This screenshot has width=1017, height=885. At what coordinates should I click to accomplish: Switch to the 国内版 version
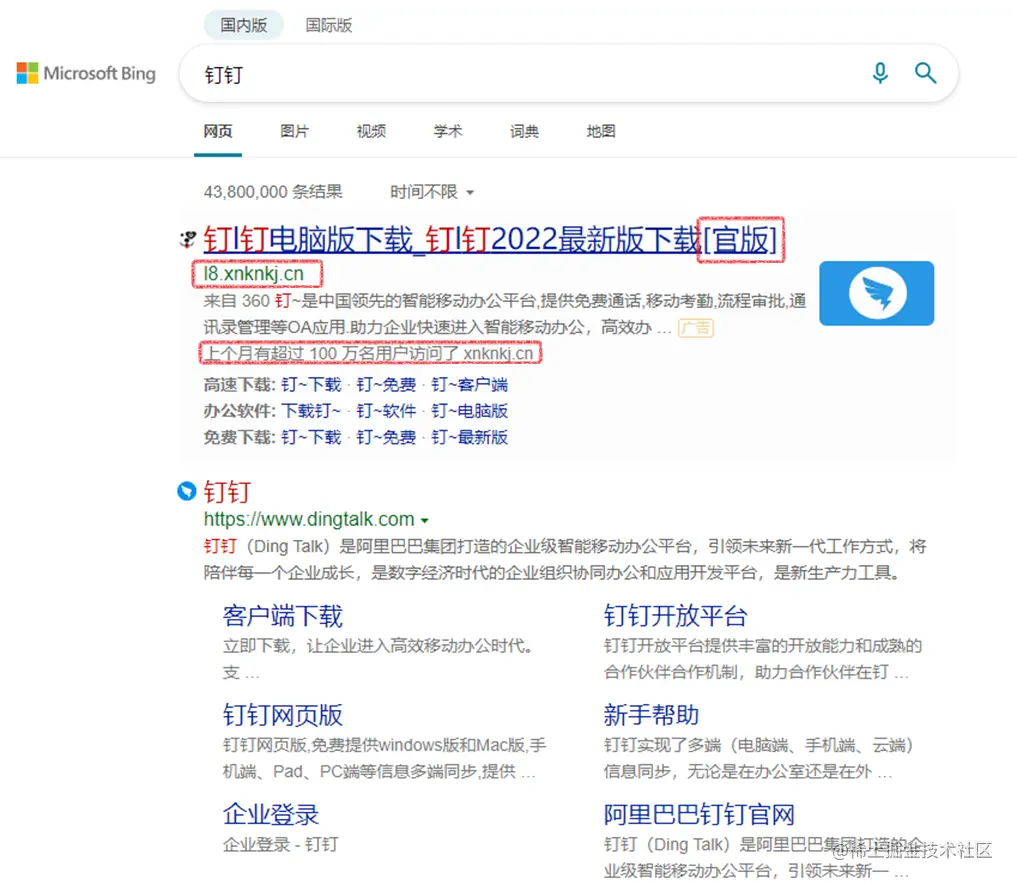point(243,25)
